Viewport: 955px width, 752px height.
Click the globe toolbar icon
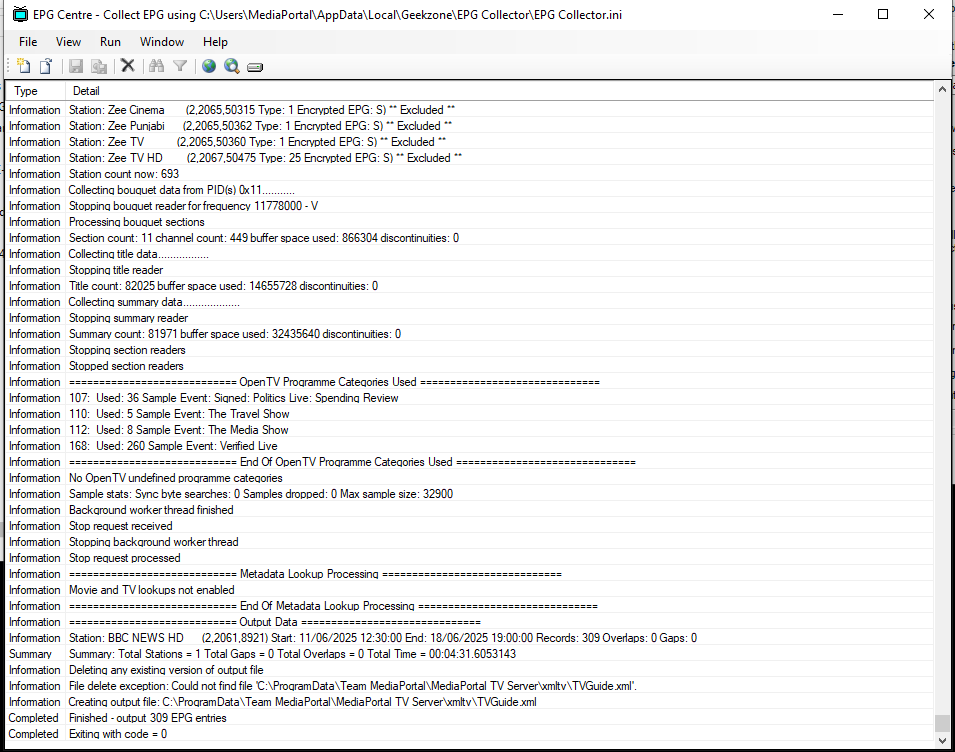[x=209, y=66]
